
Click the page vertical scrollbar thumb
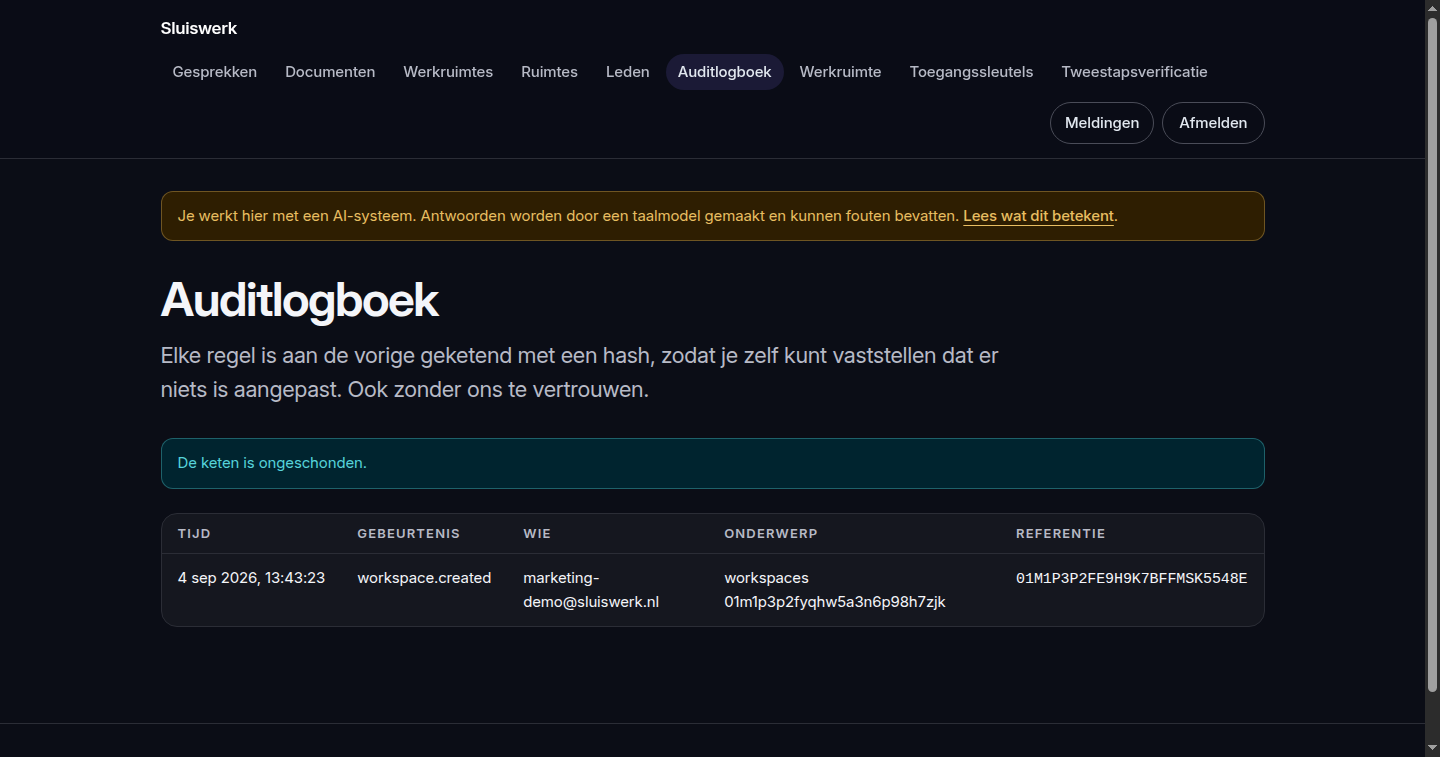1432,354
